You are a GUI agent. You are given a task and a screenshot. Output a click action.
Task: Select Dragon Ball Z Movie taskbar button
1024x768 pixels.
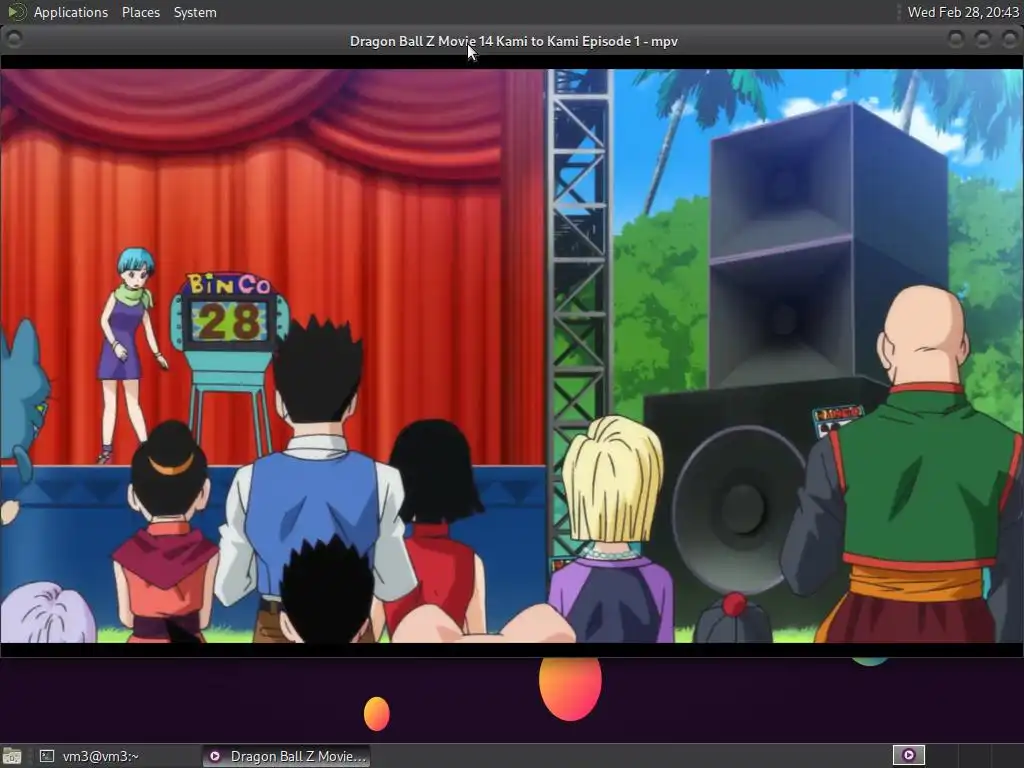(x=286, y=756)
